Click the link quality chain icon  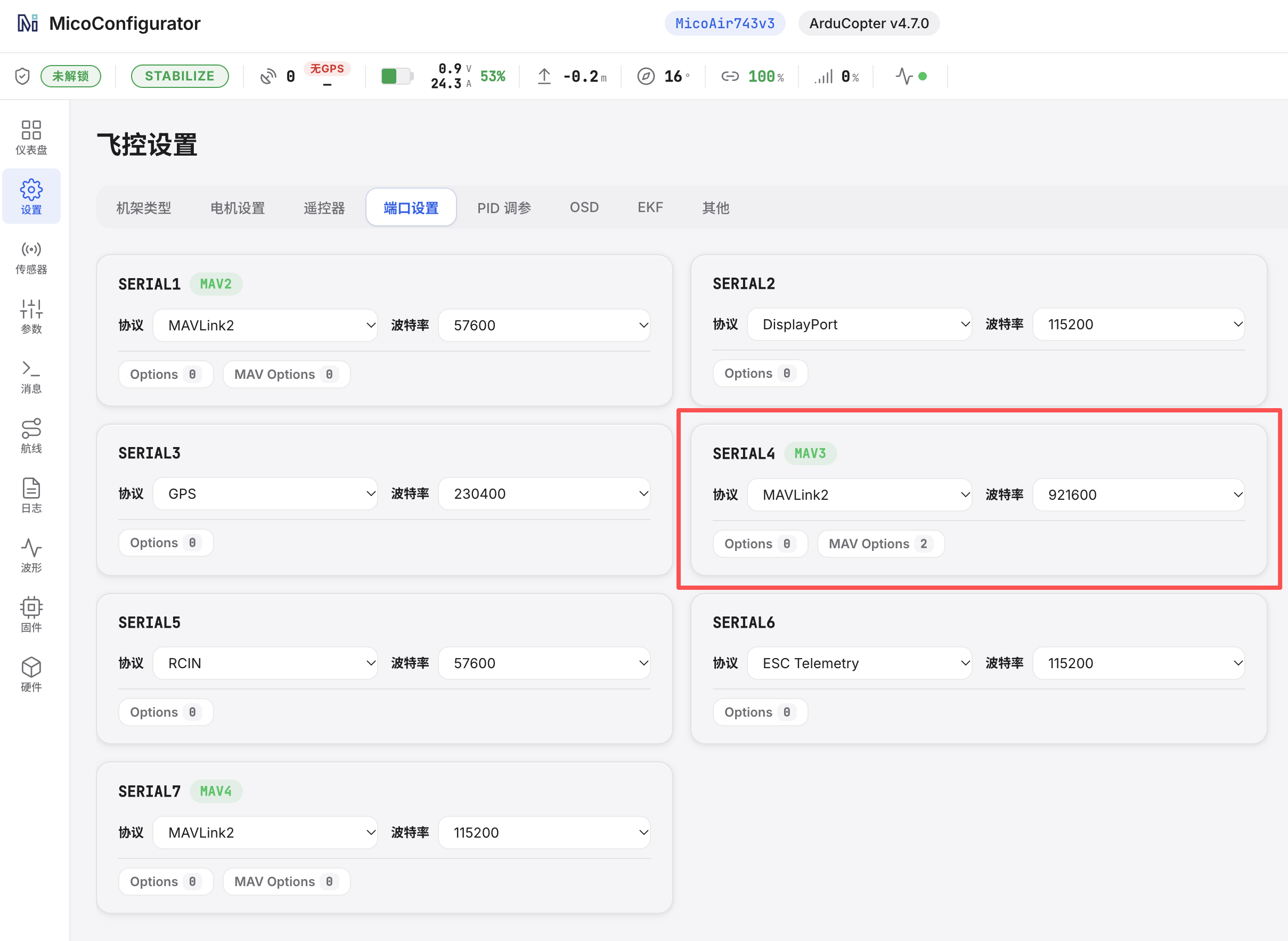pos(730,76)
